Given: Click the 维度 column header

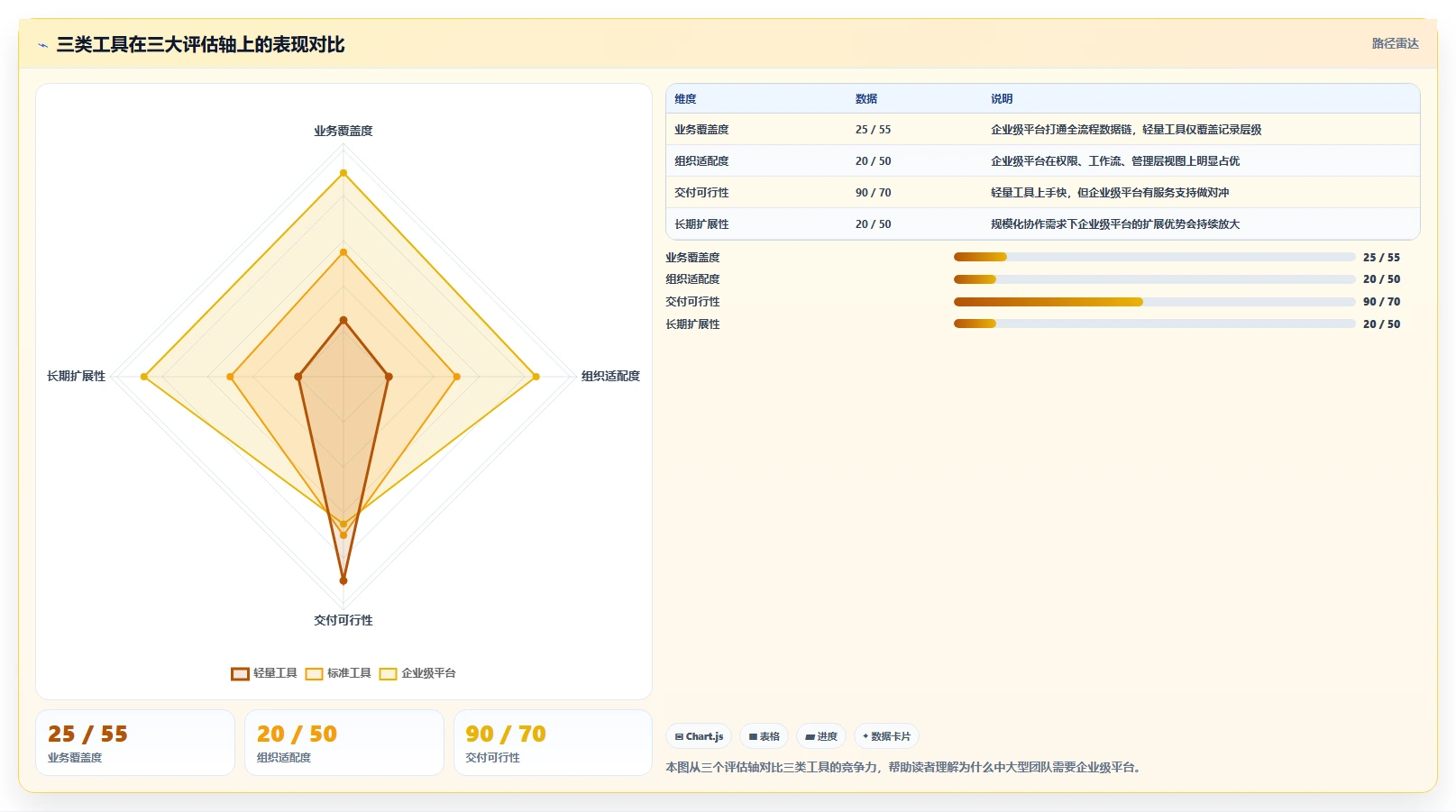Looking at the screenshot, I should (685, 99).
